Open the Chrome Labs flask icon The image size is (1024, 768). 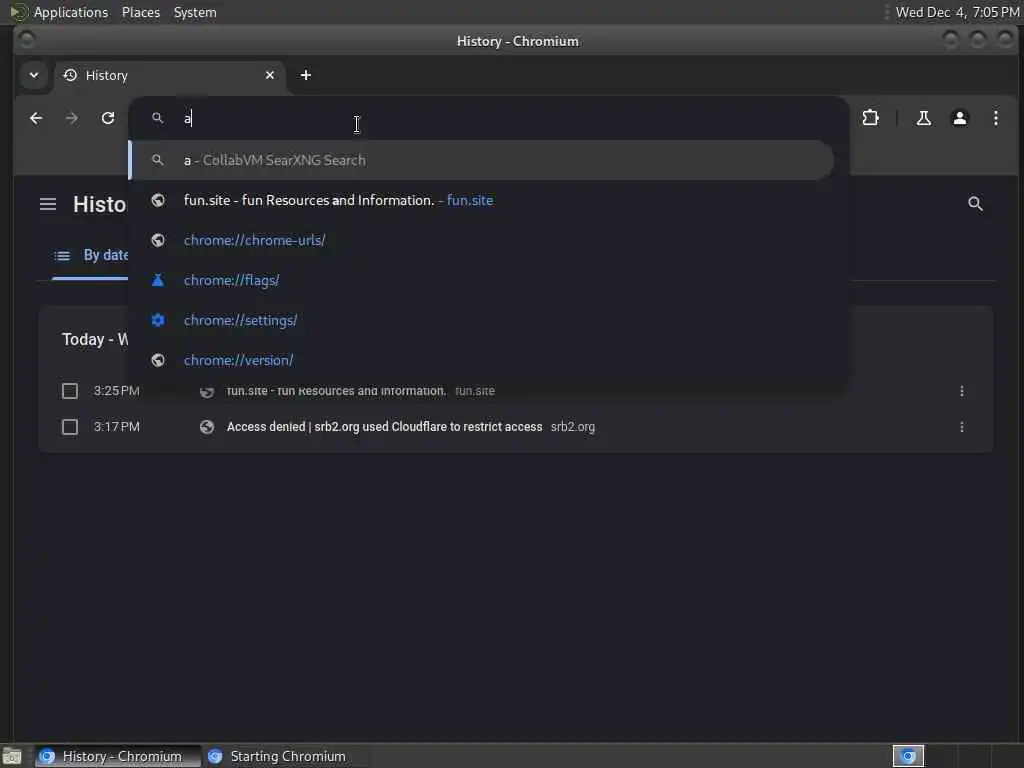923,118
